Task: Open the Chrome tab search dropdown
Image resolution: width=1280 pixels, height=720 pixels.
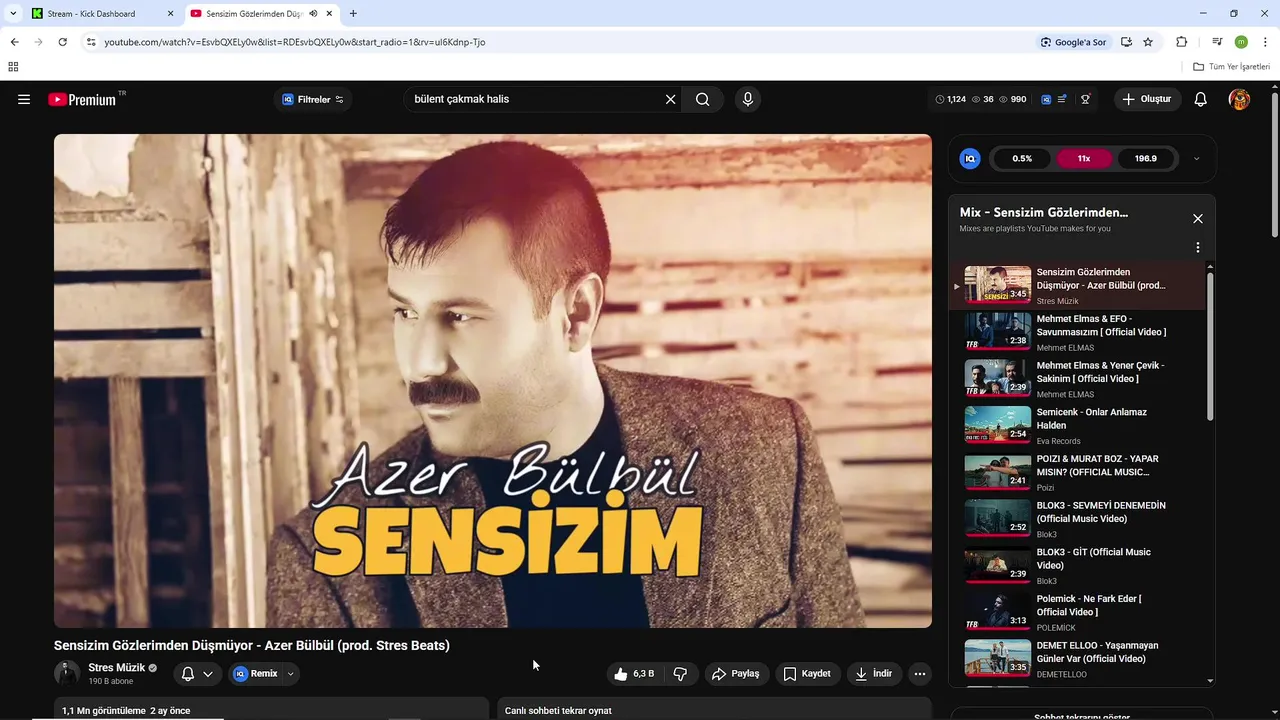Action: (13, 13)
